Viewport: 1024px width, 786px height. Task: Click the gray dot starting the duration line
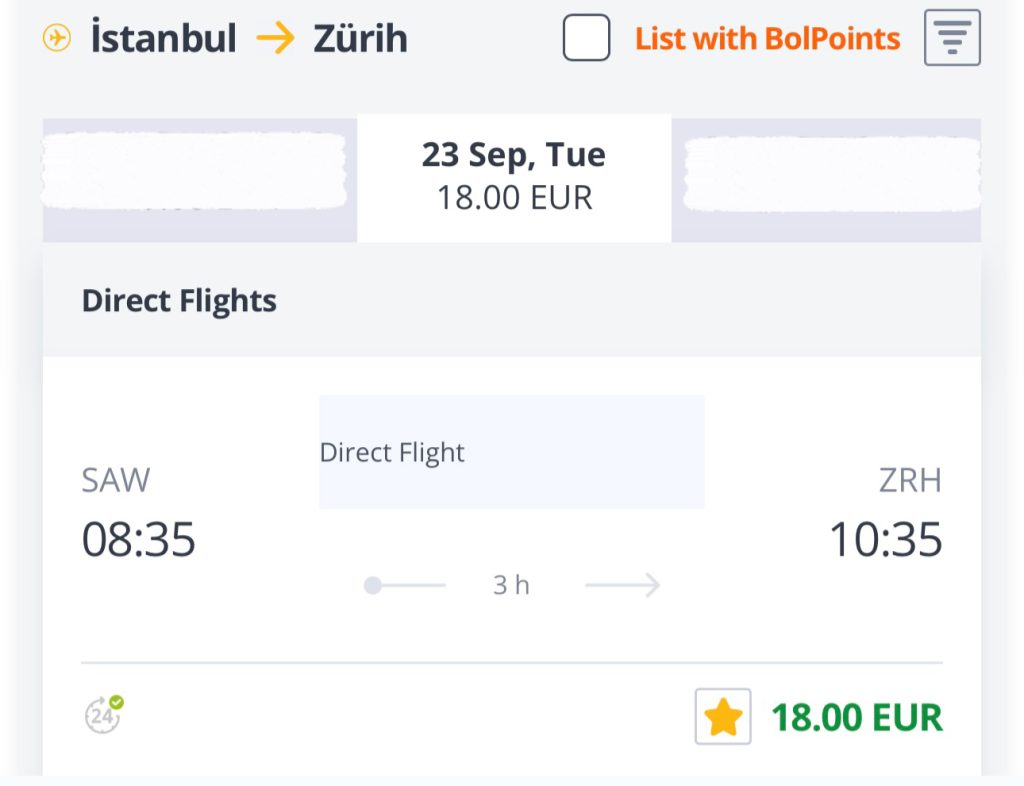pos(373,585)
